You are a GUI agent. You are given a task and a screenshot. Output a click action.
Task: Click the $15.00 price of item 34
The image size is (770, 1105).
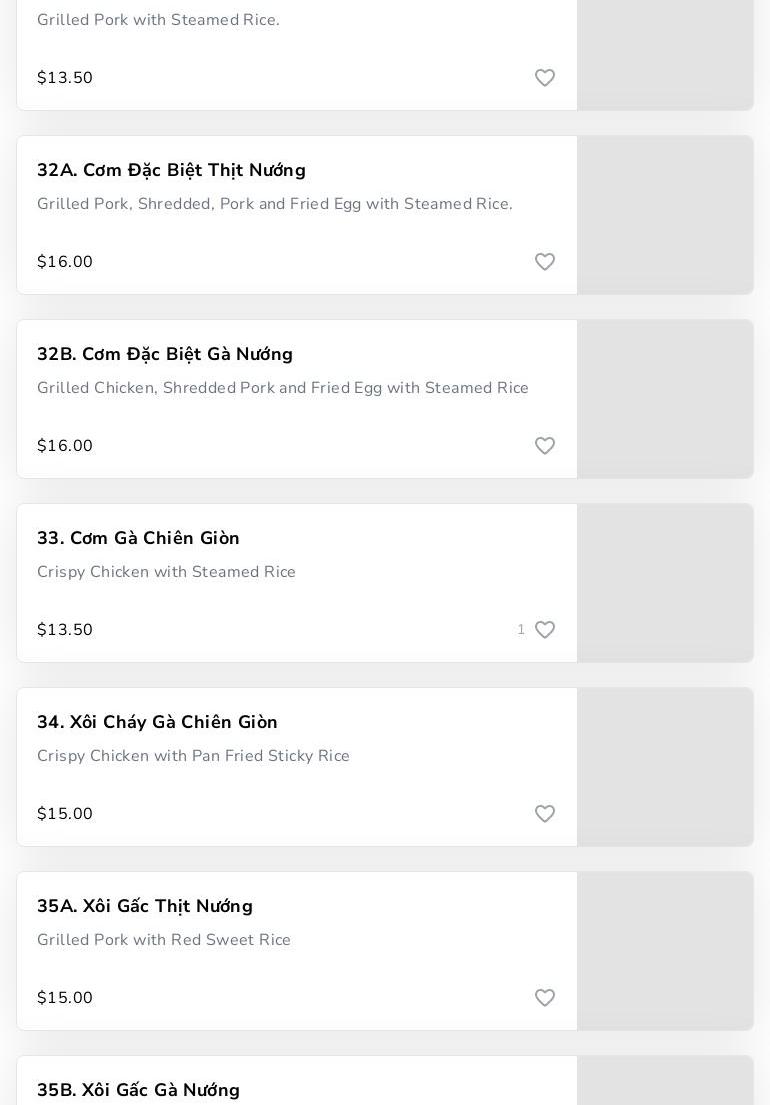tap(65, 813)
